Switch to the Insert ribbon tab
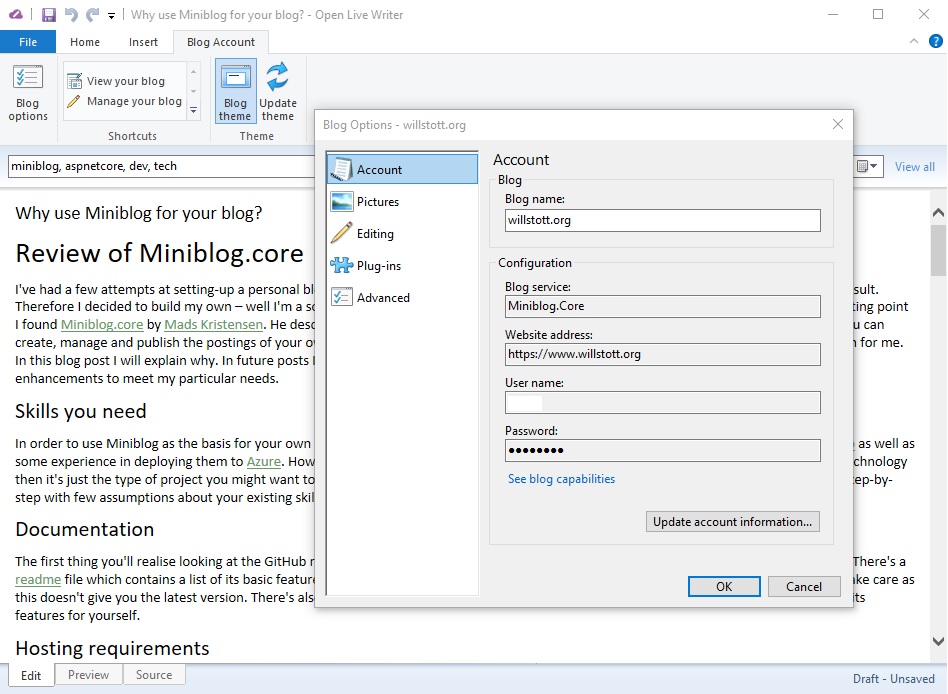The height and width of the screenshot is (694, 948). [x=143, y=42]
